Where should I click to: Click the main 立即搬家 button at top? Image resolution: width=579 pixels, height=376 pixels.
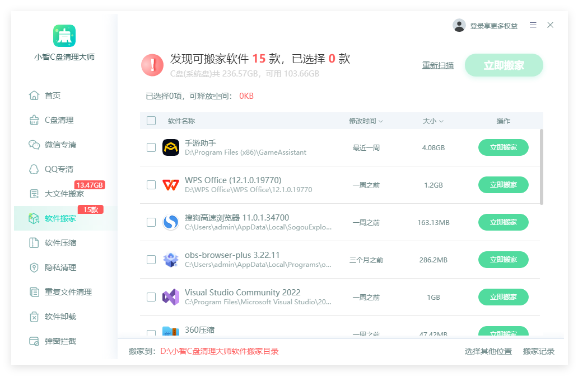[x=504, y=65]
